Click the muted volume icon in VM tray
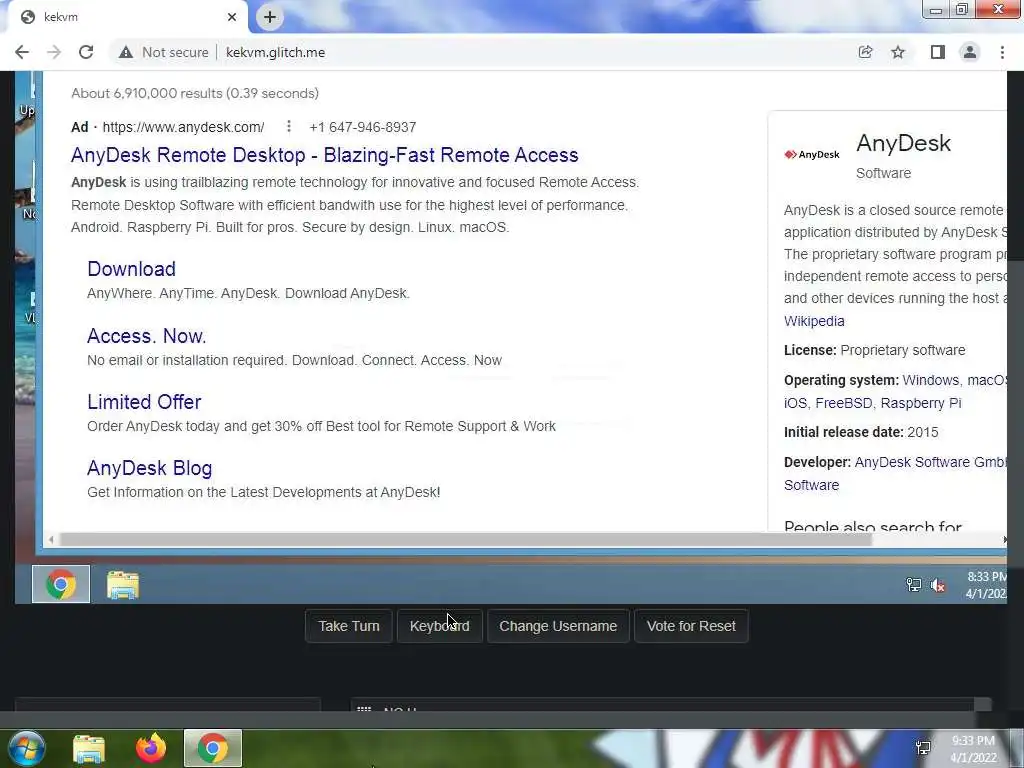1024x768 pixels. (x=938, y=586)
